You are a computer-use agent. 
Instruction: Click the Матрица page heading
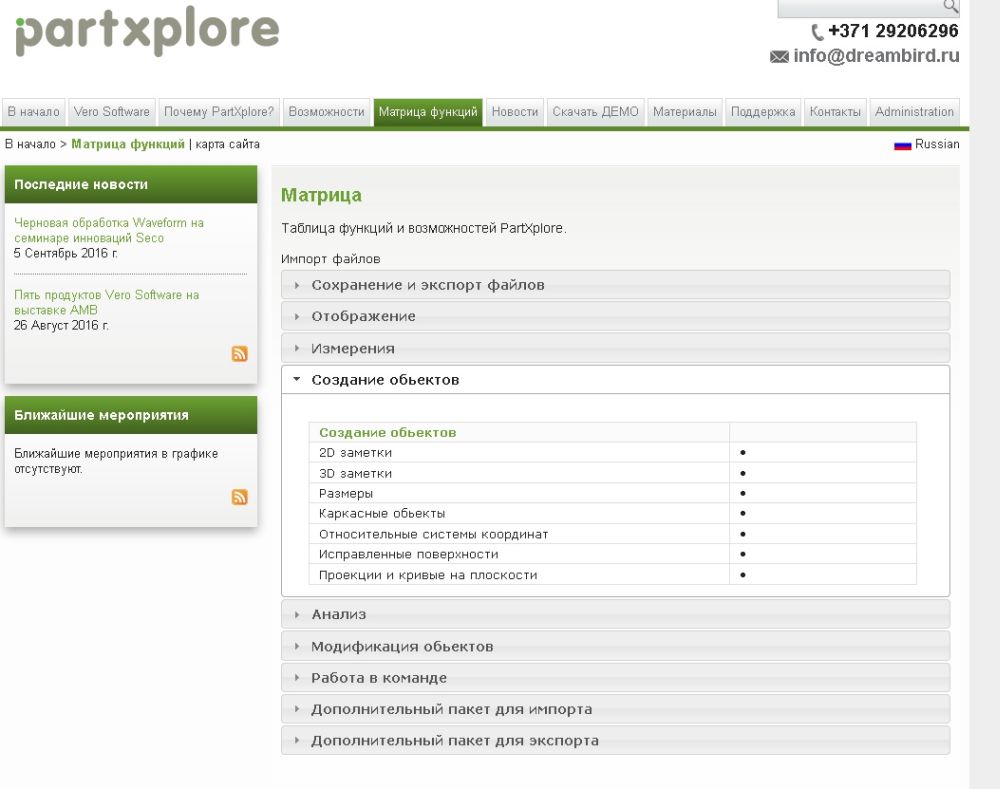pyautogui.click(x=321, y=195)
